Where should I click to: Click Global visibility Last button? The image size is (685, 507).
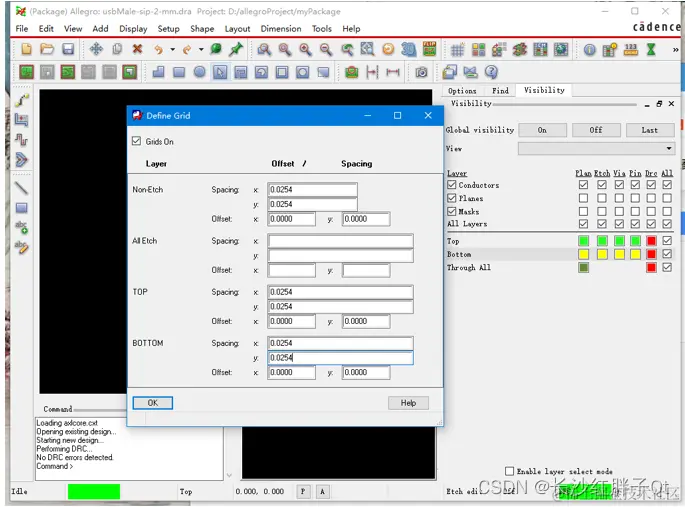pyautogui.click(x=650, y=130)
